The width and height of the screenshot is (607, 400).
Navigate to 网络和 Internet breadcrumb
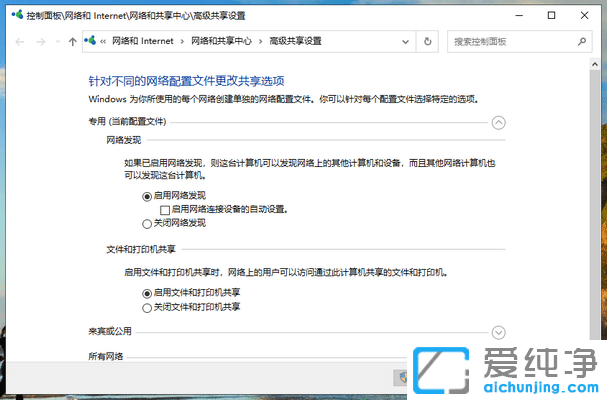click(141, 41)
